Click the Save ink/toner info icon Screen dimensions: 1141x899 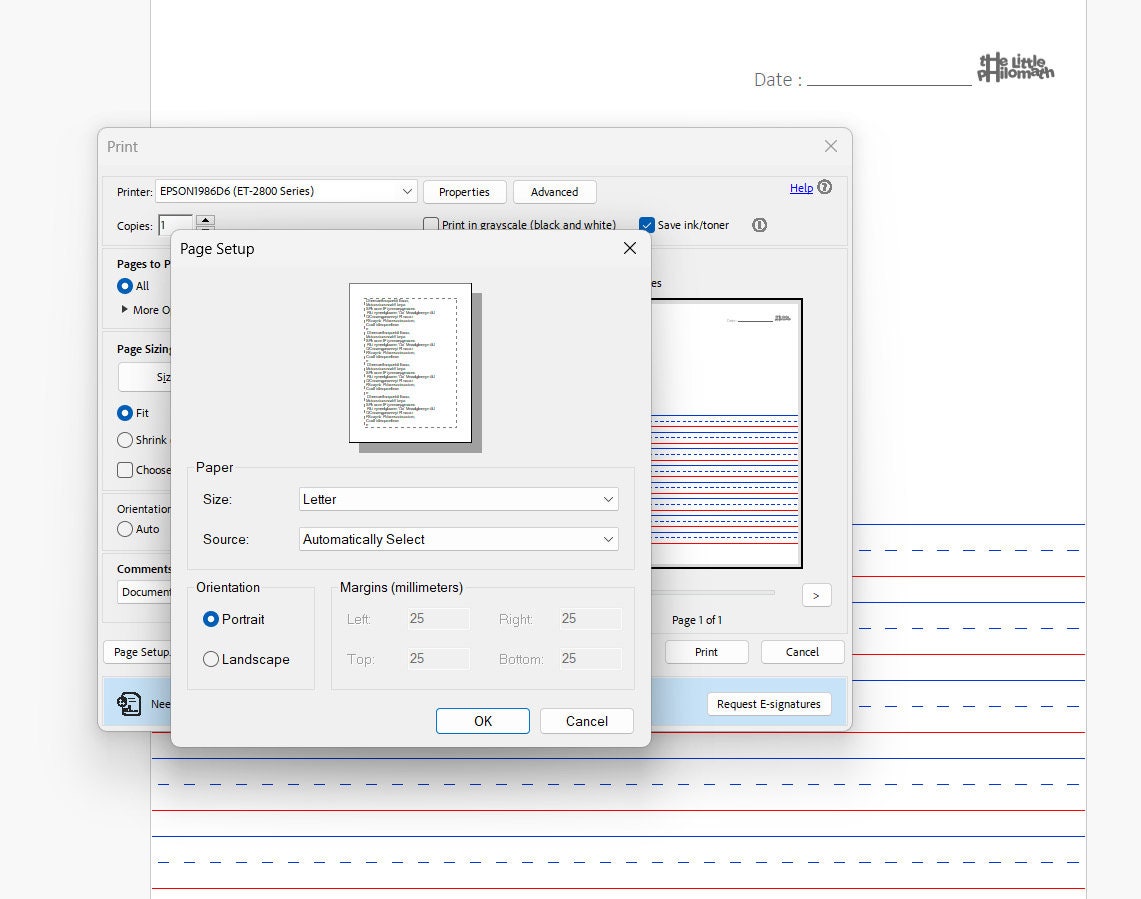tap(759, 225)
